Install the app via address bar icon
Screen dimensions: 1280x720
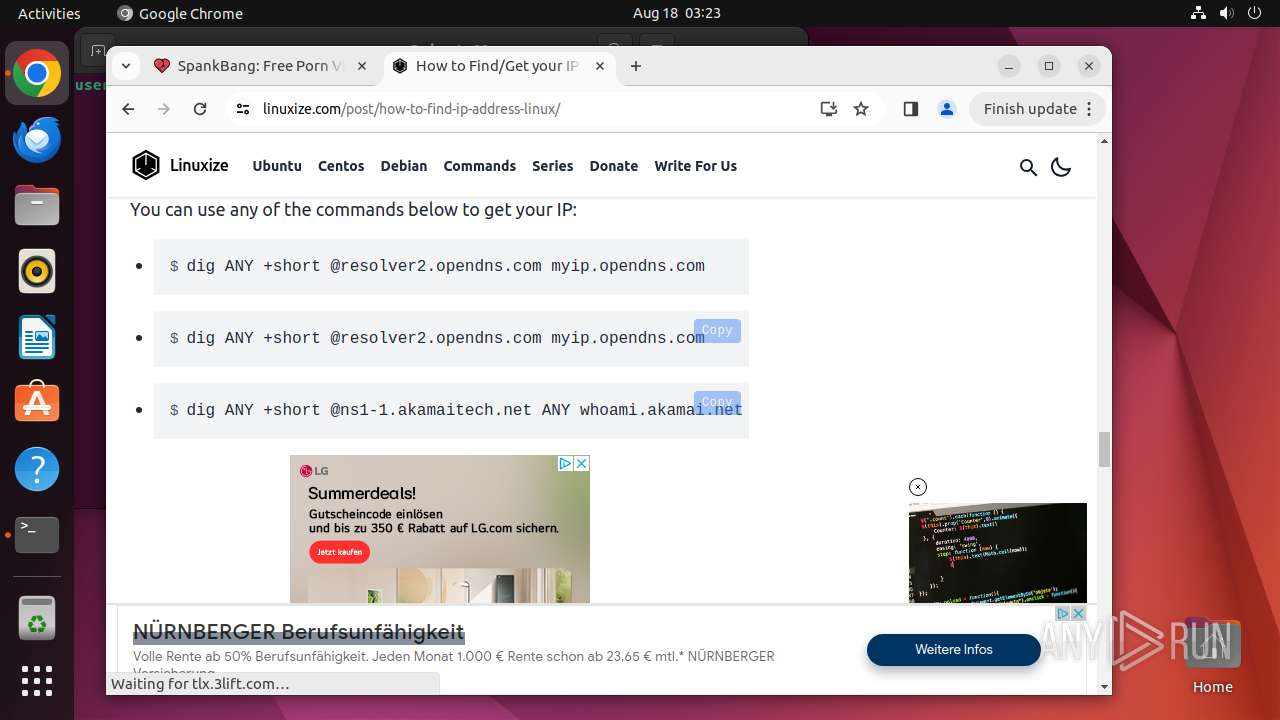pos(828,109)
